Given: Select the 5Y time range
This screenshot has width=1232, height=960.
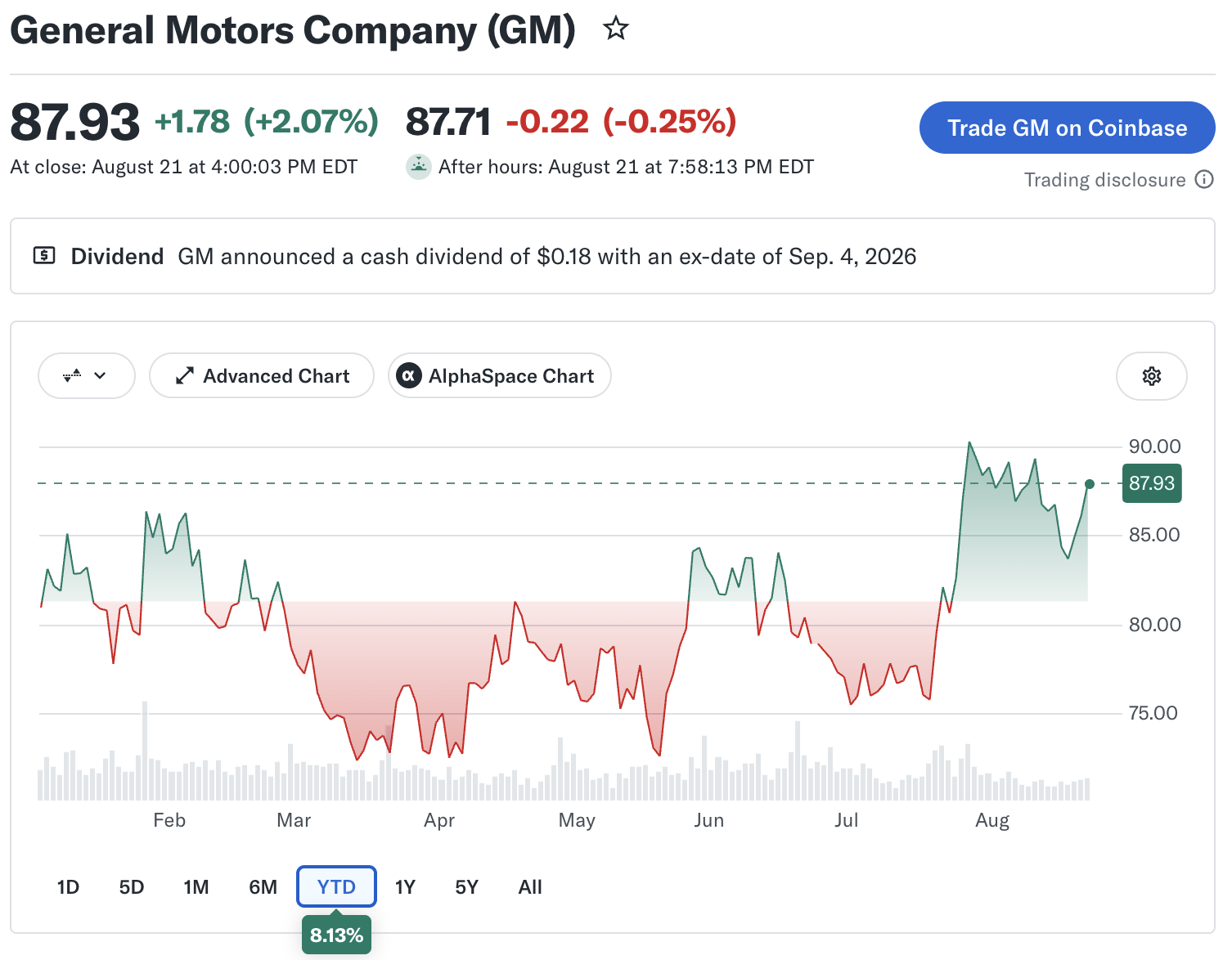Looking at the screenshot, I should (466, 887).
